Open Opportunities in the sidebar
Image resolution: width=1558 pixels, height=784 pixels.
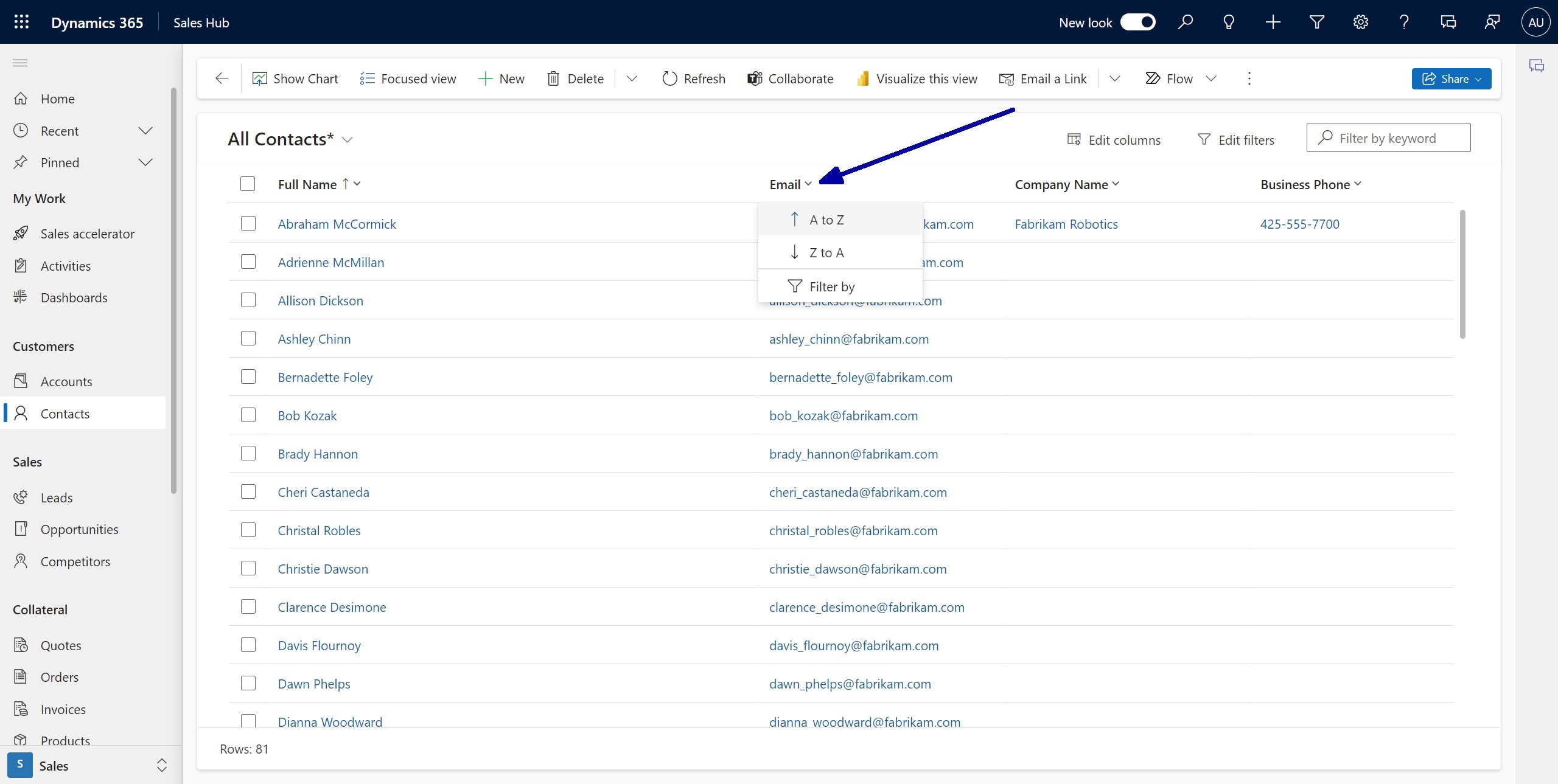click(x=83, y=529)
